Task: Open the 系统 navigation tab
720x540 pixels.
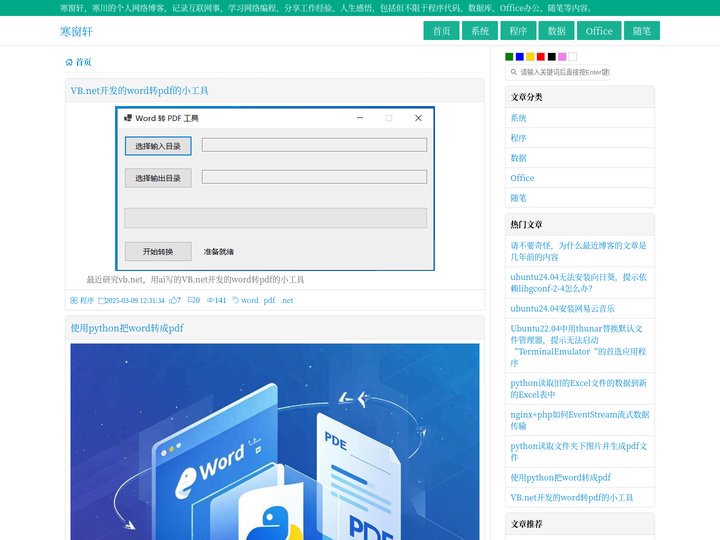Action: tap(480, 31)
